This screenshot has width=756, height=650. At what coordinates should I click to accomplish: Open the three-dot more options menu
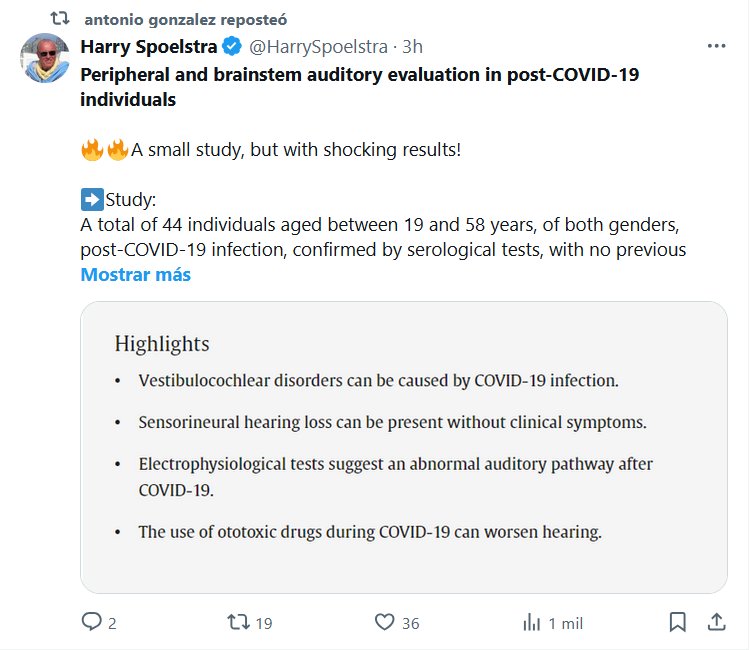tap(716, 46)
